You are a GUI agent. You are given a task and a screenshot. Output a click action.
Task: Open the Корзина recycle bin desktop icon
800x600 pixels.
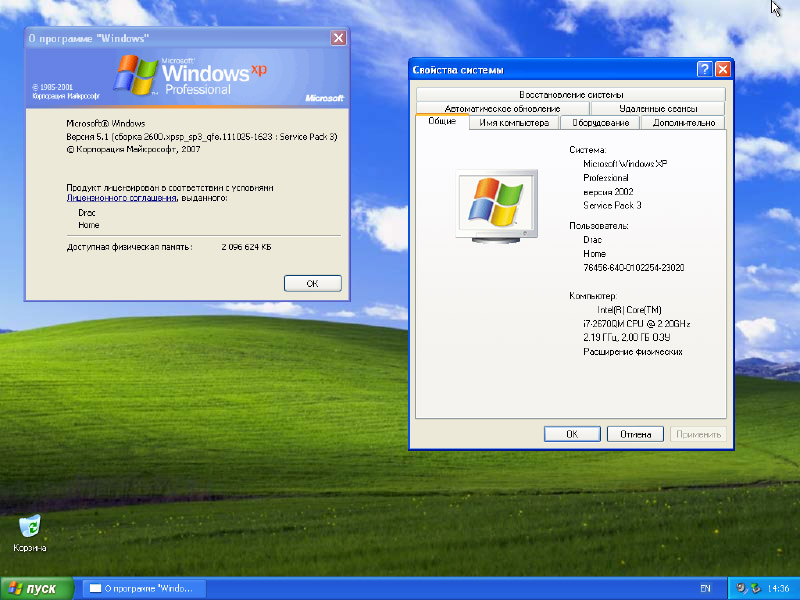click(x=30, y=527)
